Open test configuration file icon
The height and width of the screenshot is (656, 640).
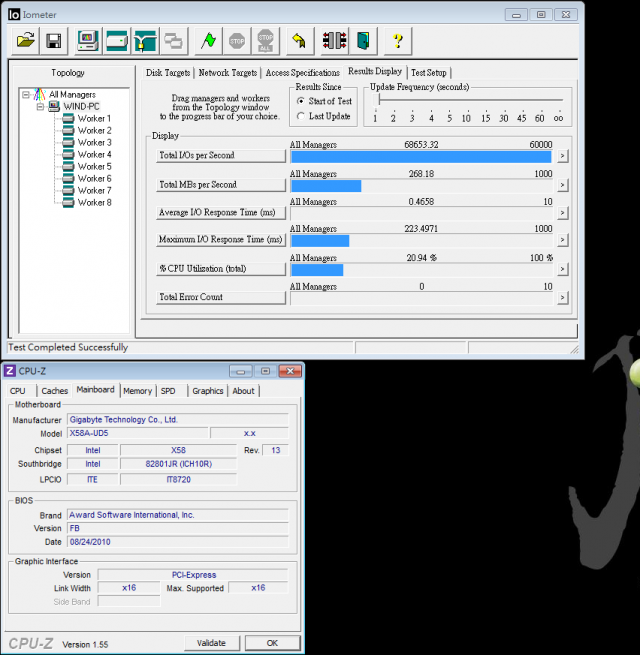coord(26,41)
